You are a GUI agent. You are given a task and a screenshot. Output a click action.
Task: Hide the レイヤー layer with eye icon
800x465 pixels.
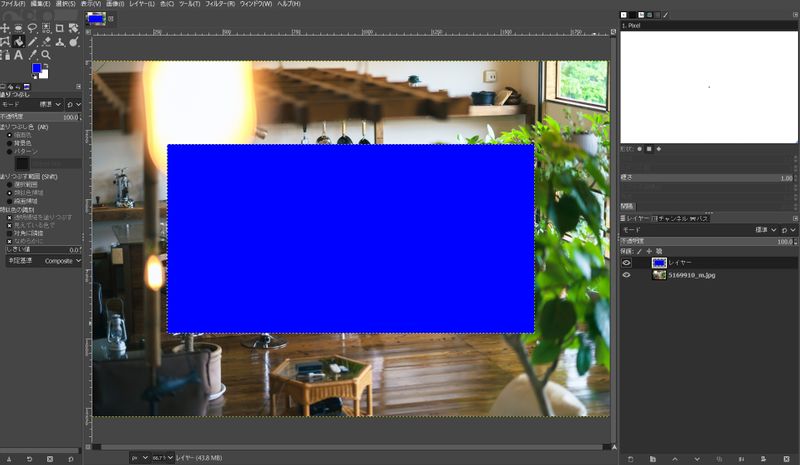coord(626,262)
